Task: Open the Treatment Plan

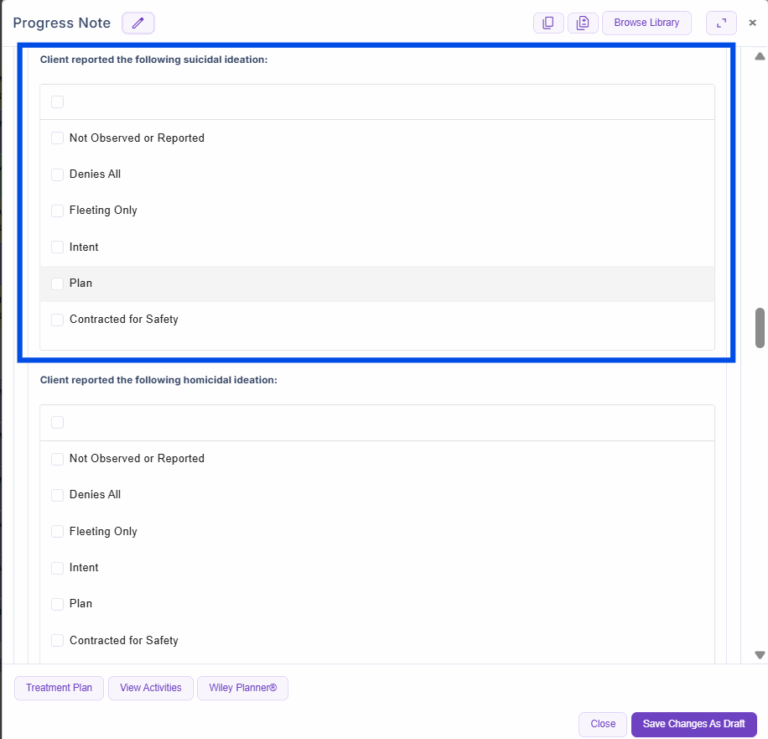Action: (x=59, y=688)
